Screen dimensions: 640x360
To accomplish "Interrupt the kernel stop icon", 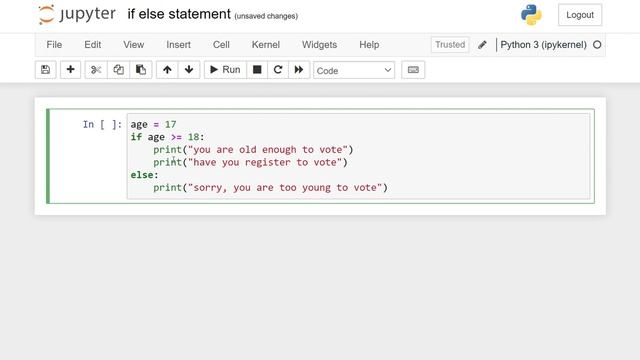I will [x=257, y=70].
